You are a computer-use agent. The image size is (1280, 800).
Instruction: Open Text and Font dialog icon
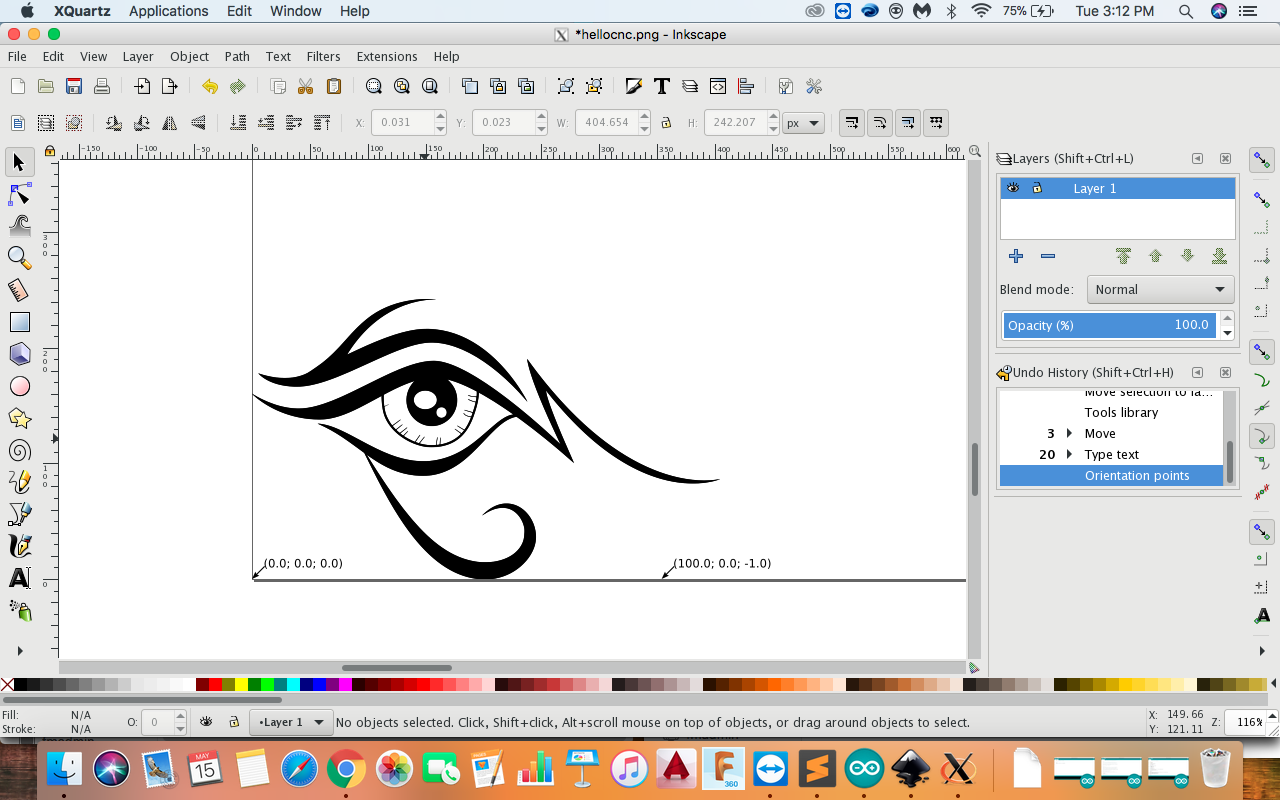pyautogui.click(x=661, y=86)
